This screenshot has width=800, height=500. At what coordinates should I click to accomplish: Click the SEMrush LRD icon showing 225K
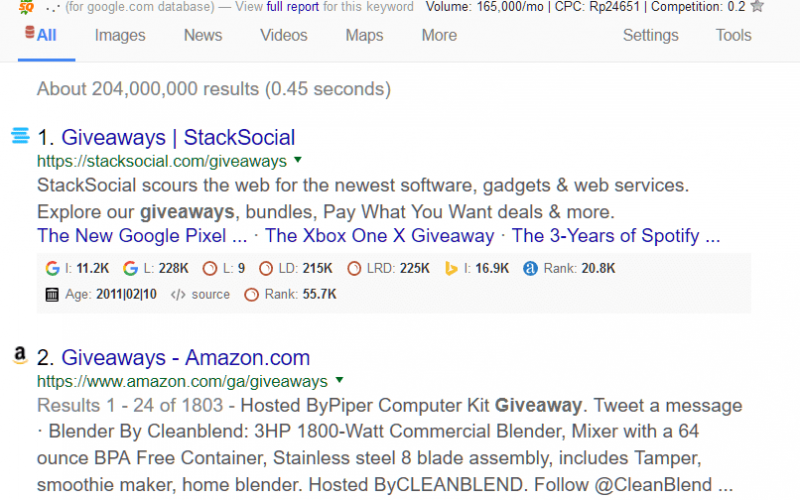coord(354,268)
